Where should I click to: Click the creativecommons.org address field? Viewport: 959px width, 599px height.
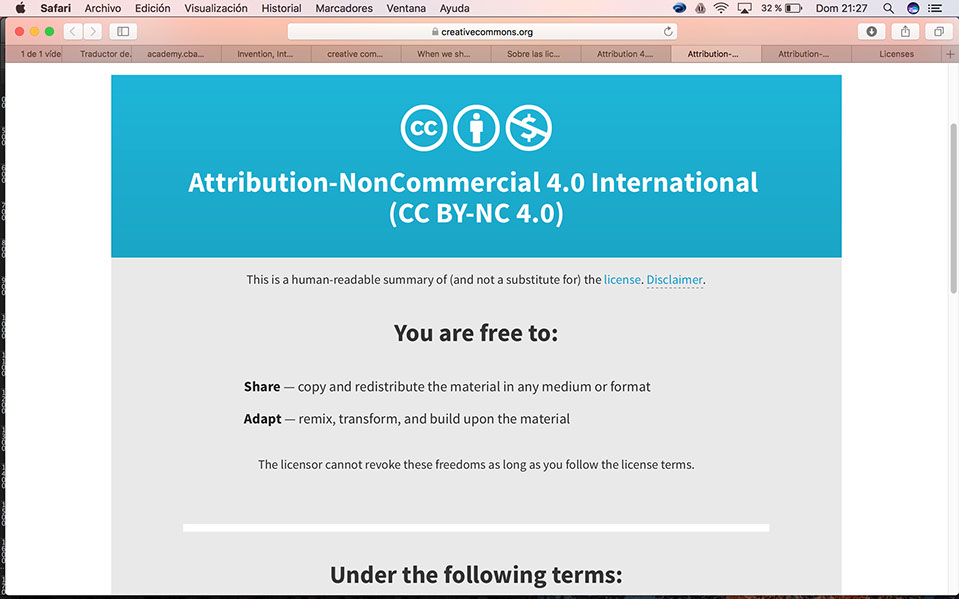point(483,32)
